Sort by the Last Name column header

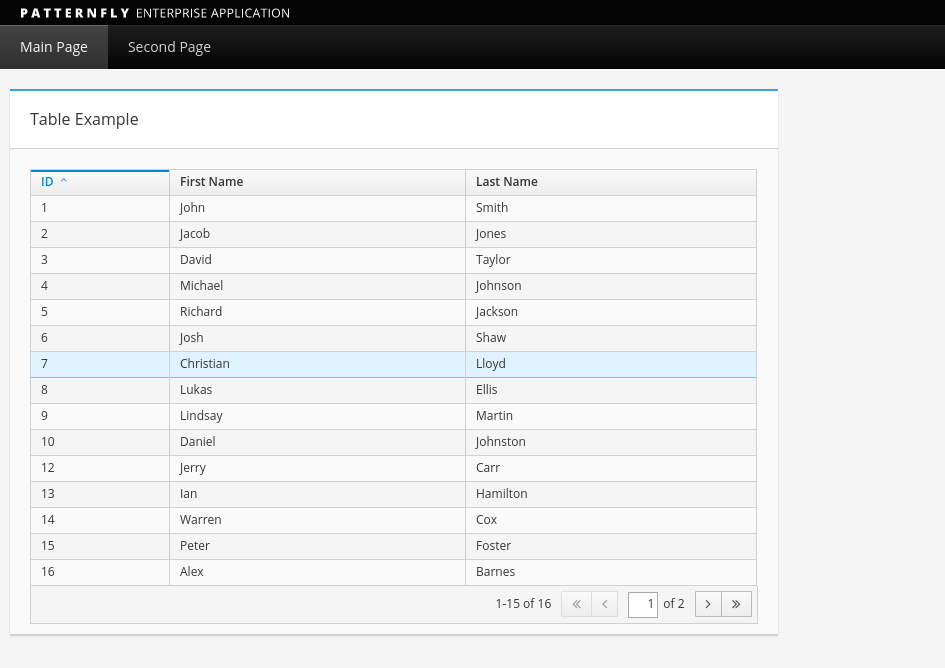coord(611,182)
